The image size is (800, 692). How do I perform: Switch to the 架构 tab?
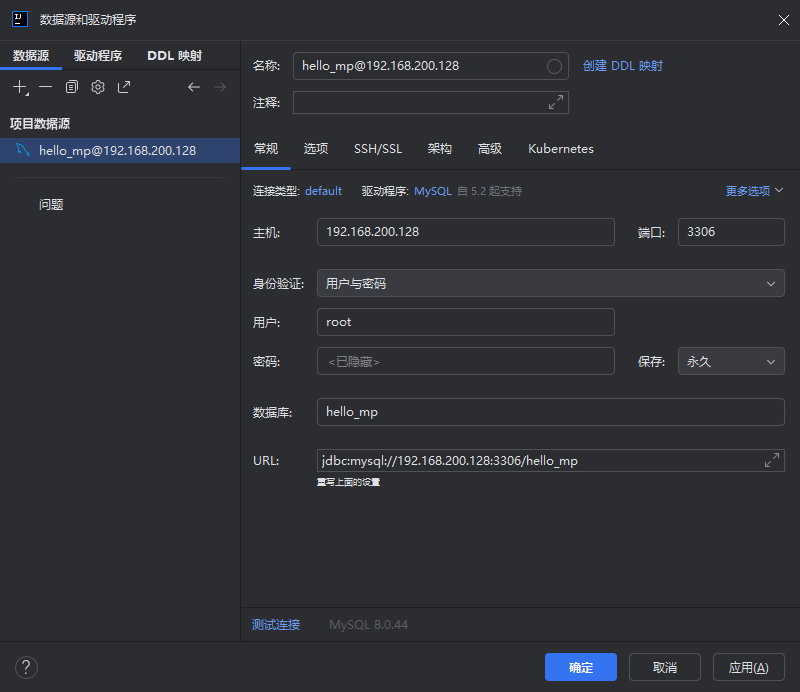(439, 149)
